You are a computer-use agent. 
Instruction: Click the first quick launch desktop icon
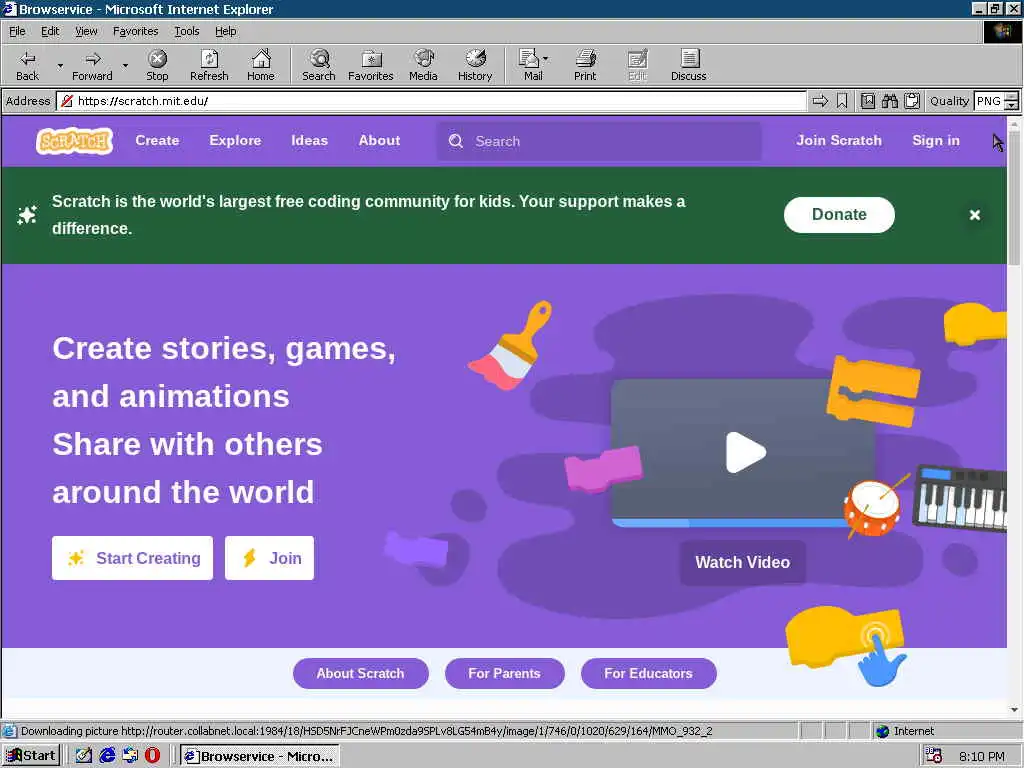(84, 756)
